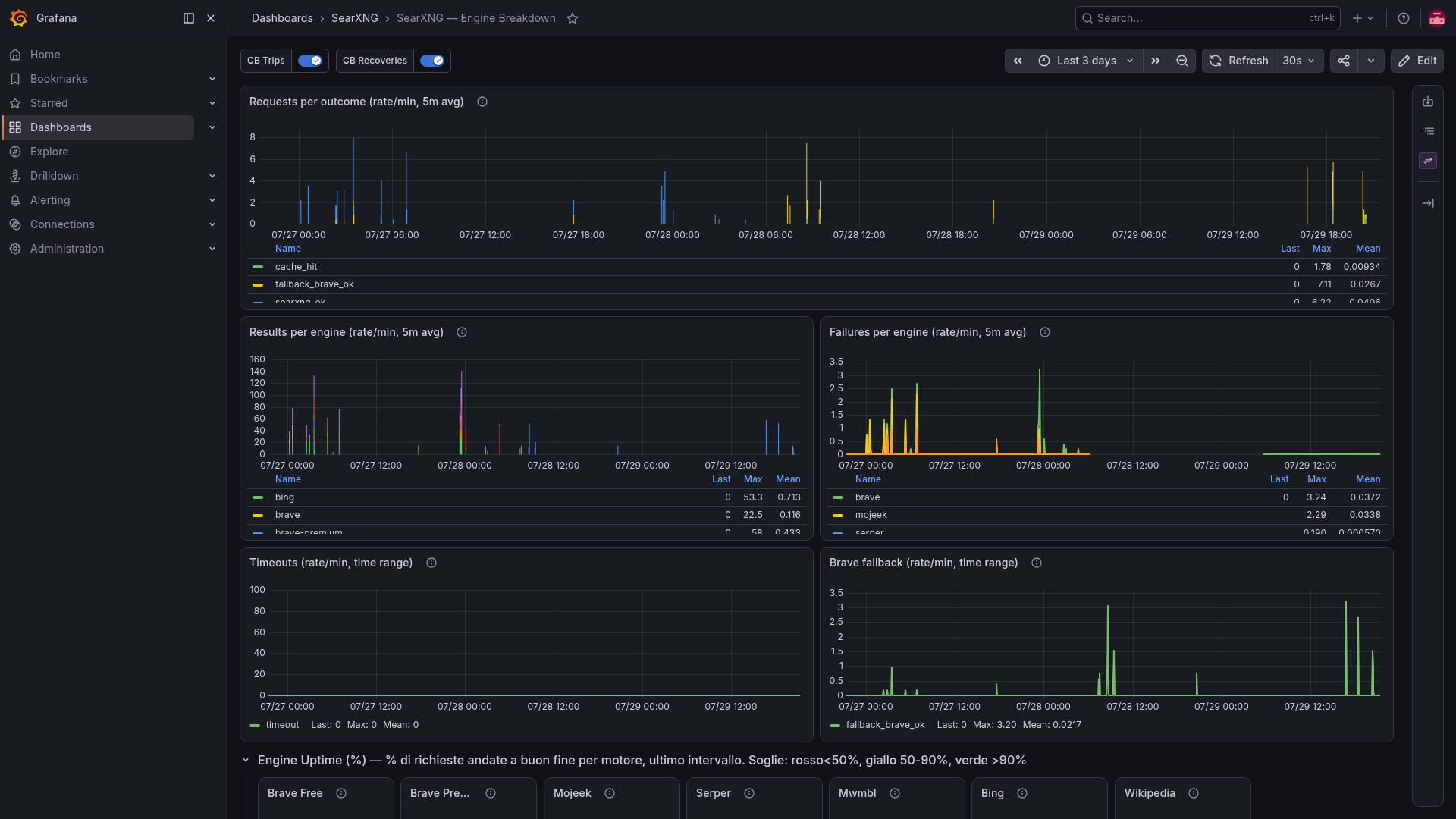This screenshot has width=1456, height=819.
Task: Open the user profile avatar
Action: 1436,18
